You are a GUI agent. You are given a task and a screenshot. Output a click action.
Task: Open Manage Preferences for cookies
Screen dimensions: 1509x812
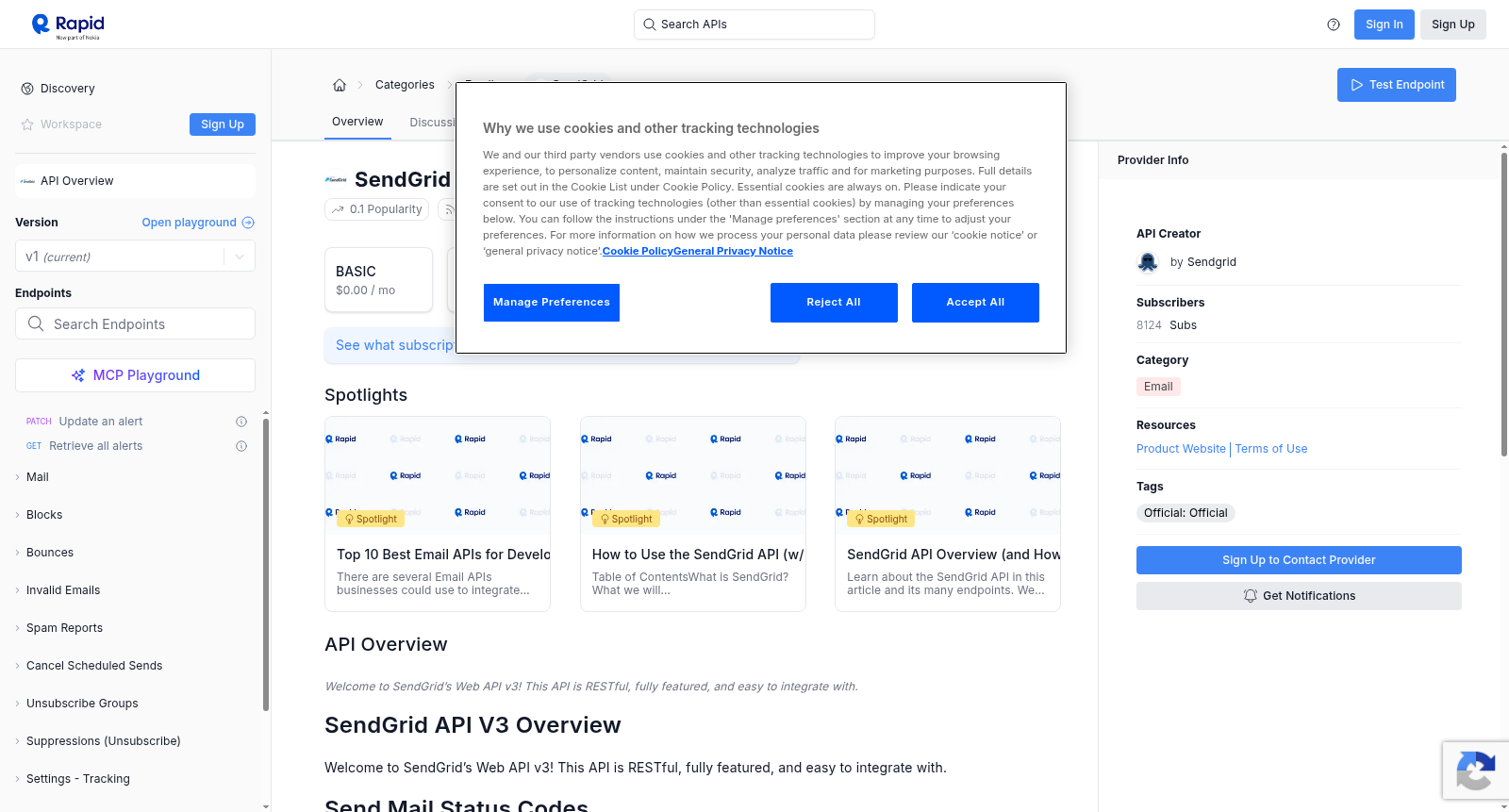[x=552, y=303]
